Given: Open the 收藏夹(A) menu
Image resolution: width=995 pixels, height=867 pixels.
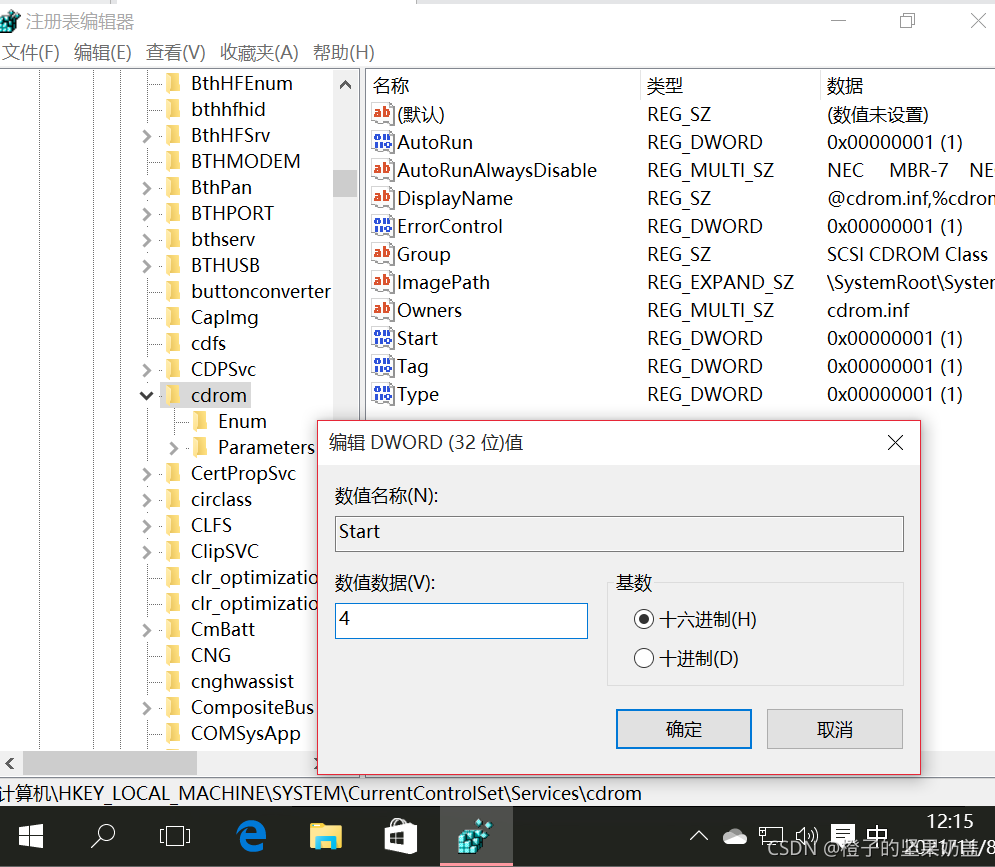Looking at the screenshot, I should click(x=259, y=52).
